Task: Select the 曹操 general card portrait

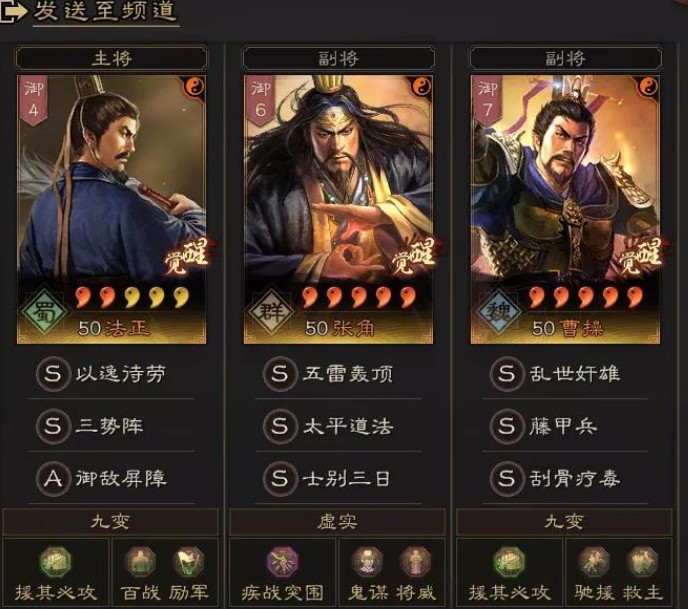Action: (x=565, y=209)
